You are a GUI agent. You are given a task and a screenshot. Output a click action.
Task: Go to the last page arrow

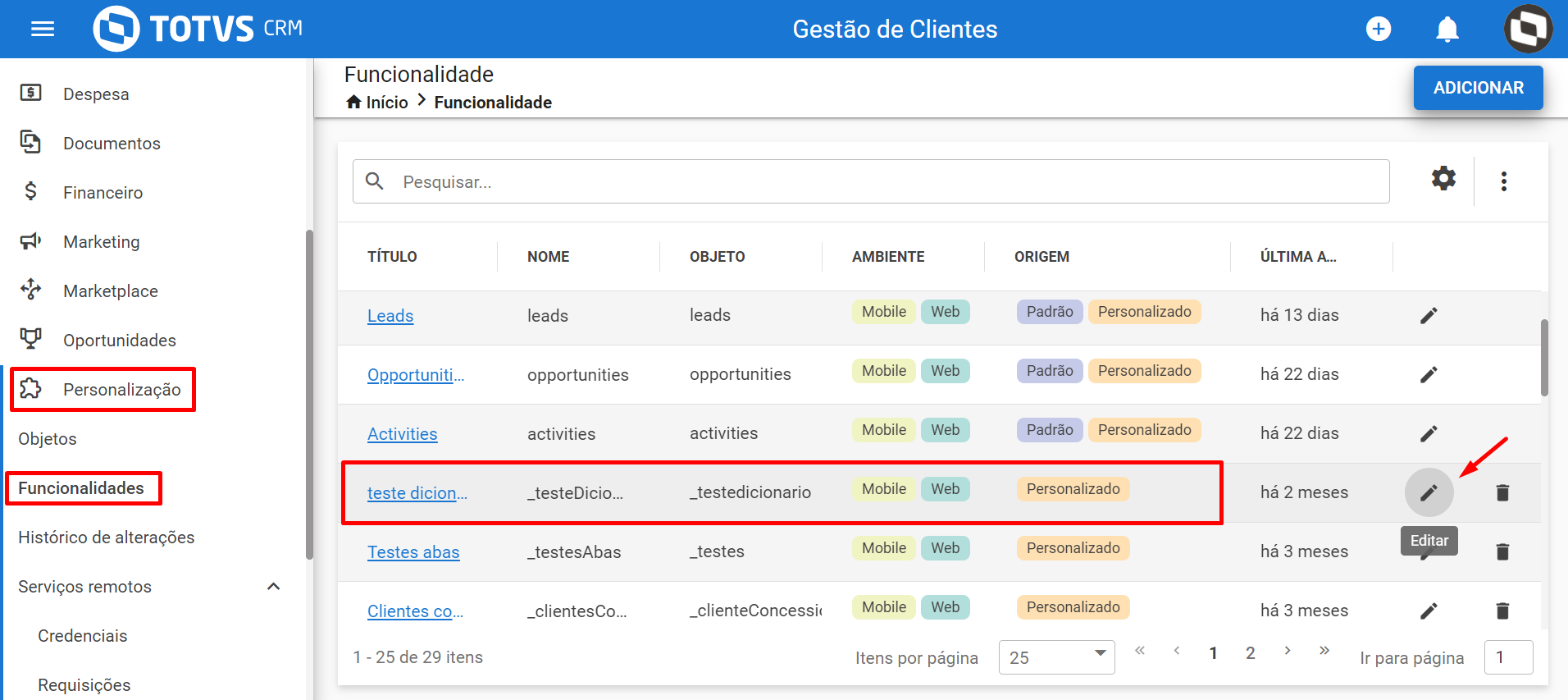tap(1324, 651)
